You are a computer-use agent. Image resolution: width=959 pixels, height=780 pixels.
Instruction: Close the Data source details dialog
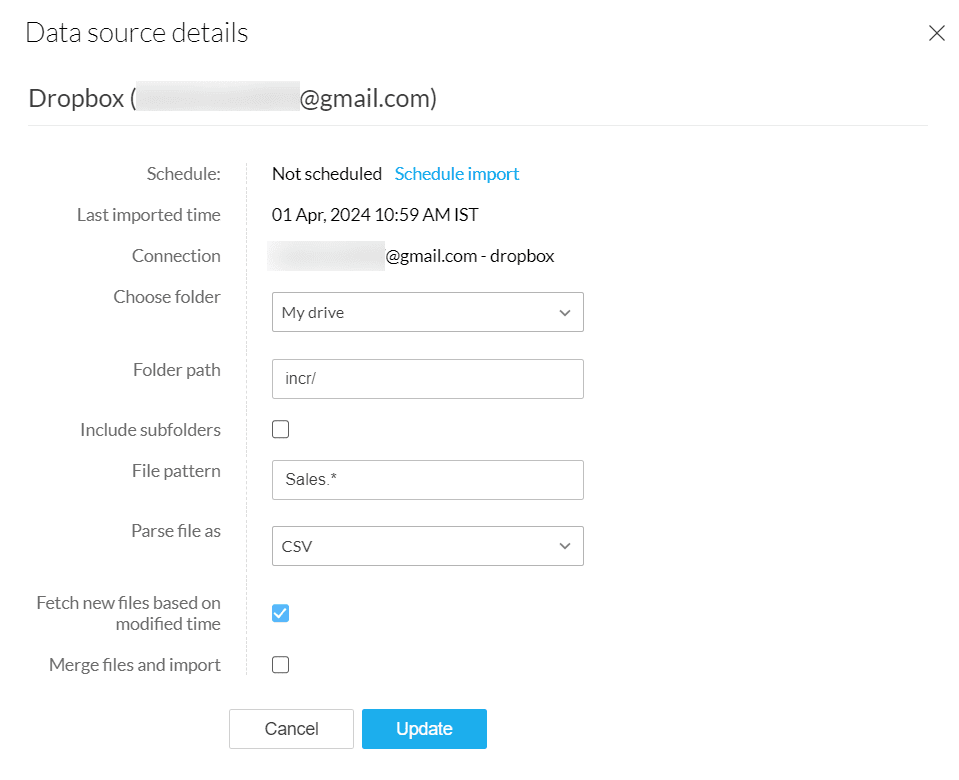pyautogui.click(x=936, y=33)
